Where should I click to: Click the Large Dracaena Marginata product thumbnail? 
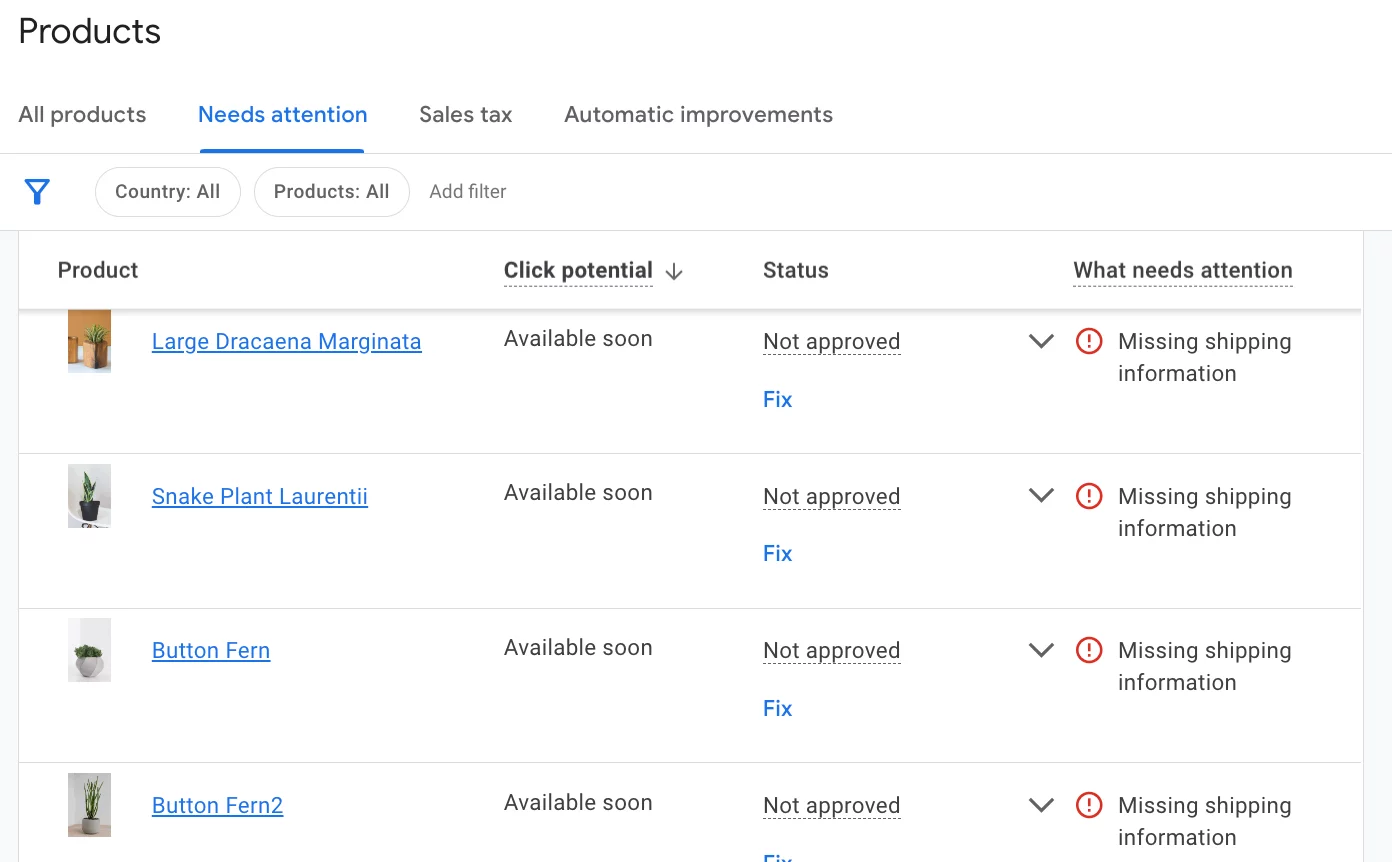pos(89,340)
